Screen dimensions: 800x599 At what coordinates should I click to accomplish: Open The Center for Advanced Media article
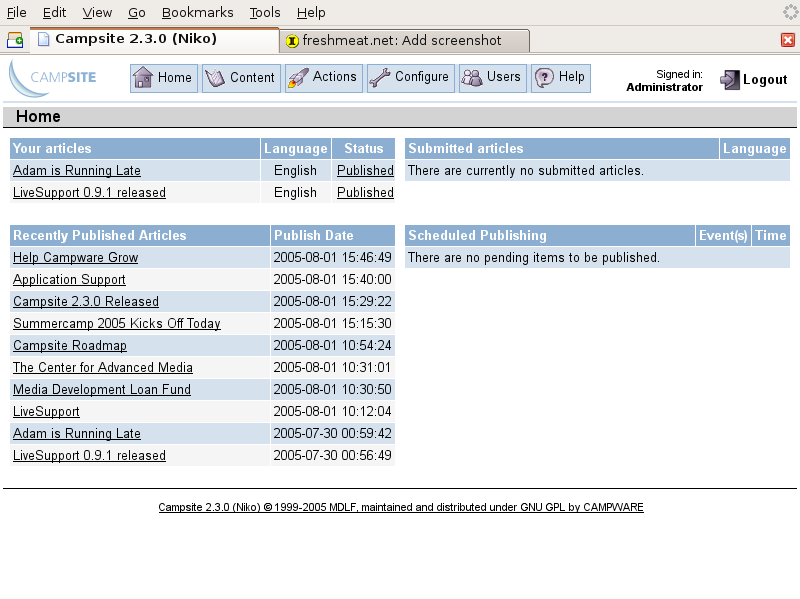point(103,367)
